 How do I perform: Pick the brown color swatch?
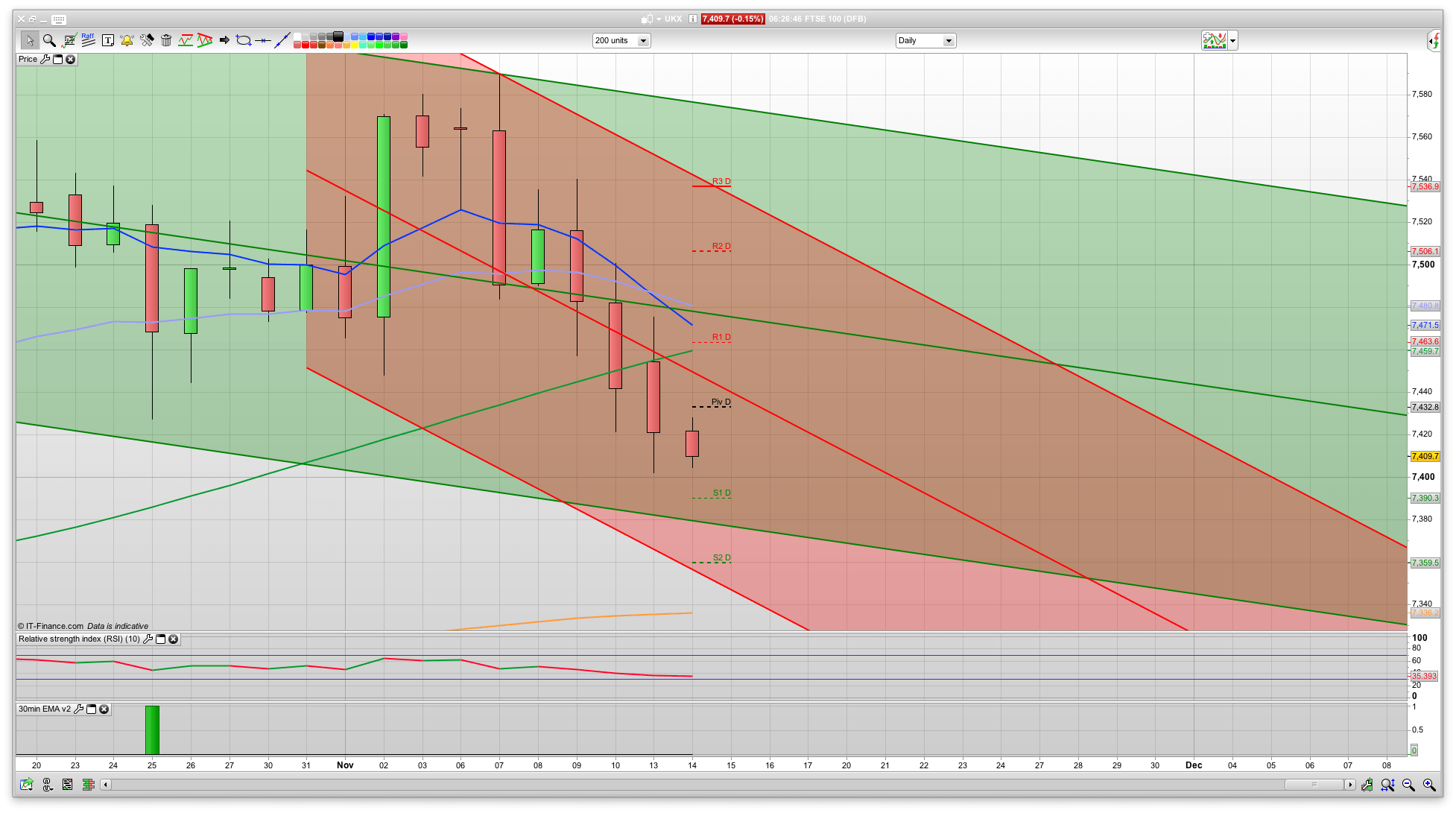pyautogui.click(x=322, y=45)
